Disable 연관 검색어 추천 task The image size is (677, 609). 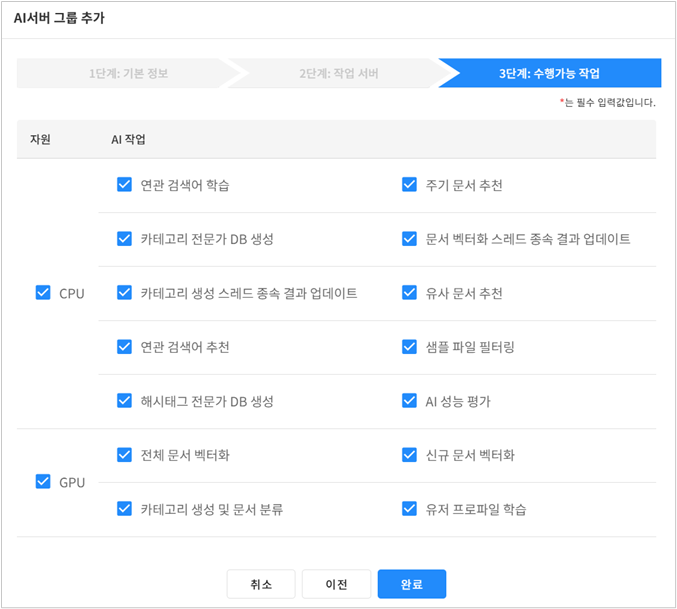point(124,347)
